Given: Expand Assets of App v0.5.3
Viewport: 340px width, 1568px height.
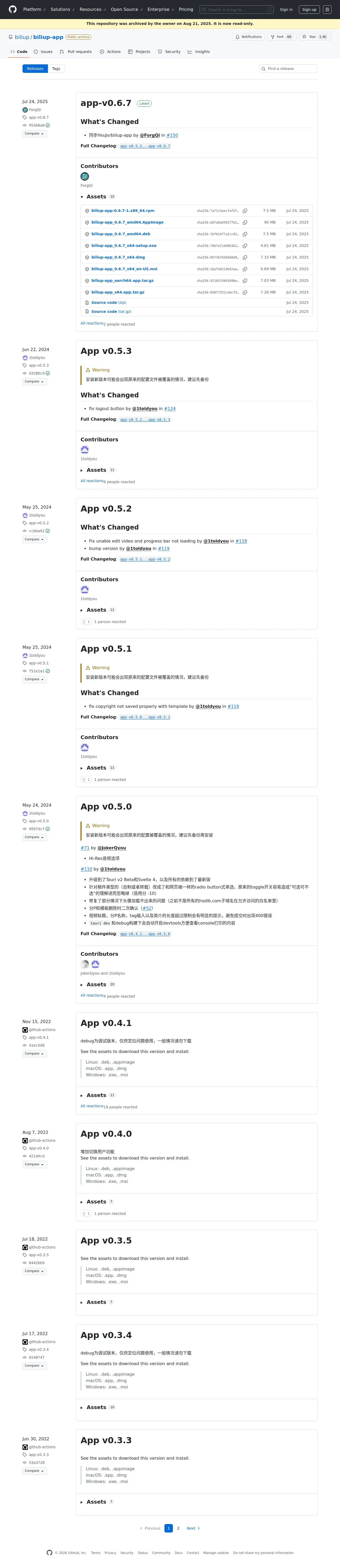Looking at the screenshot, I should coord(98,470).
